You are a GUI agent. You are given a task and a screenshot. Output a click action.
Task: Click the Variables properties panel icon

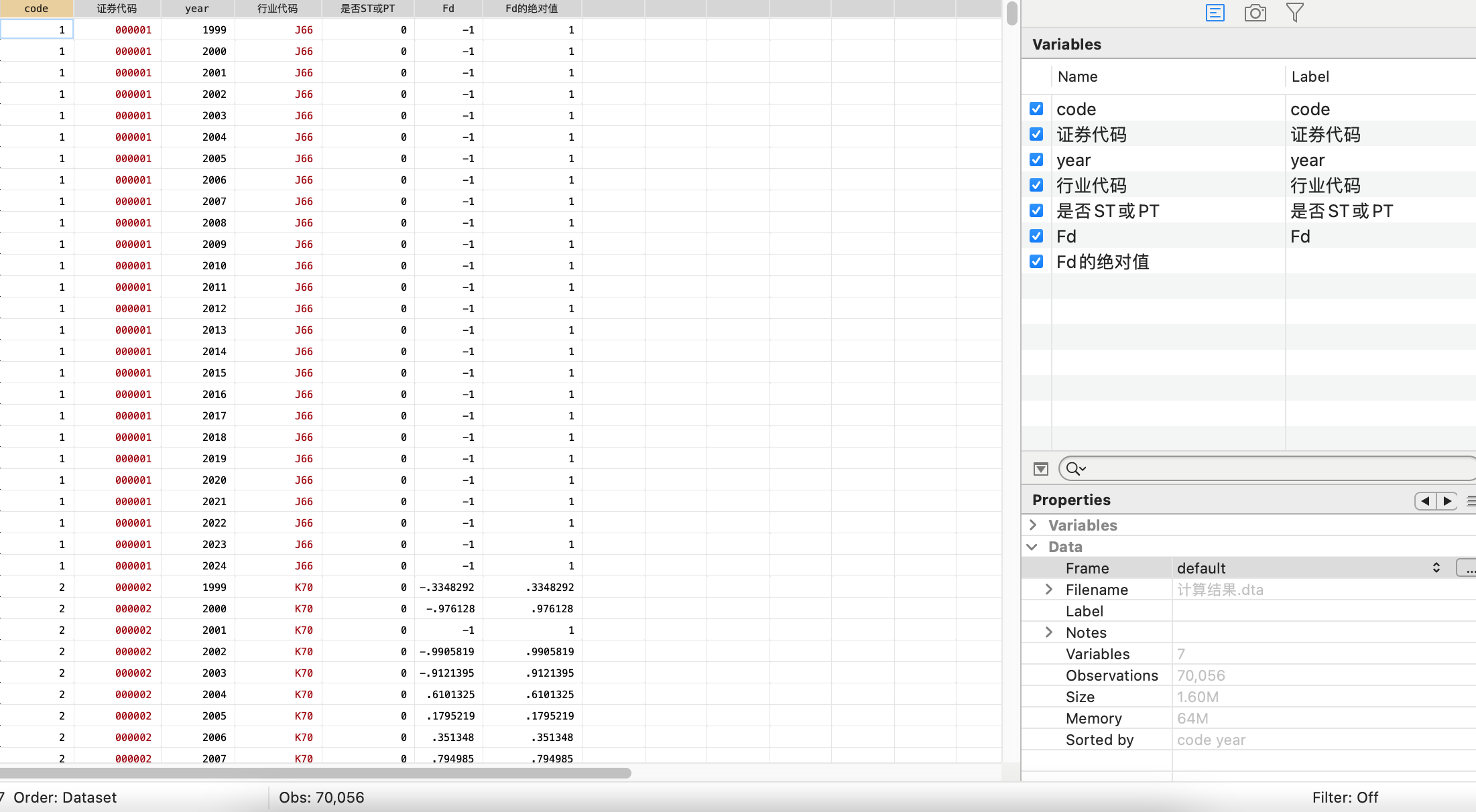pyautogui.click(x=1215, y=13)
